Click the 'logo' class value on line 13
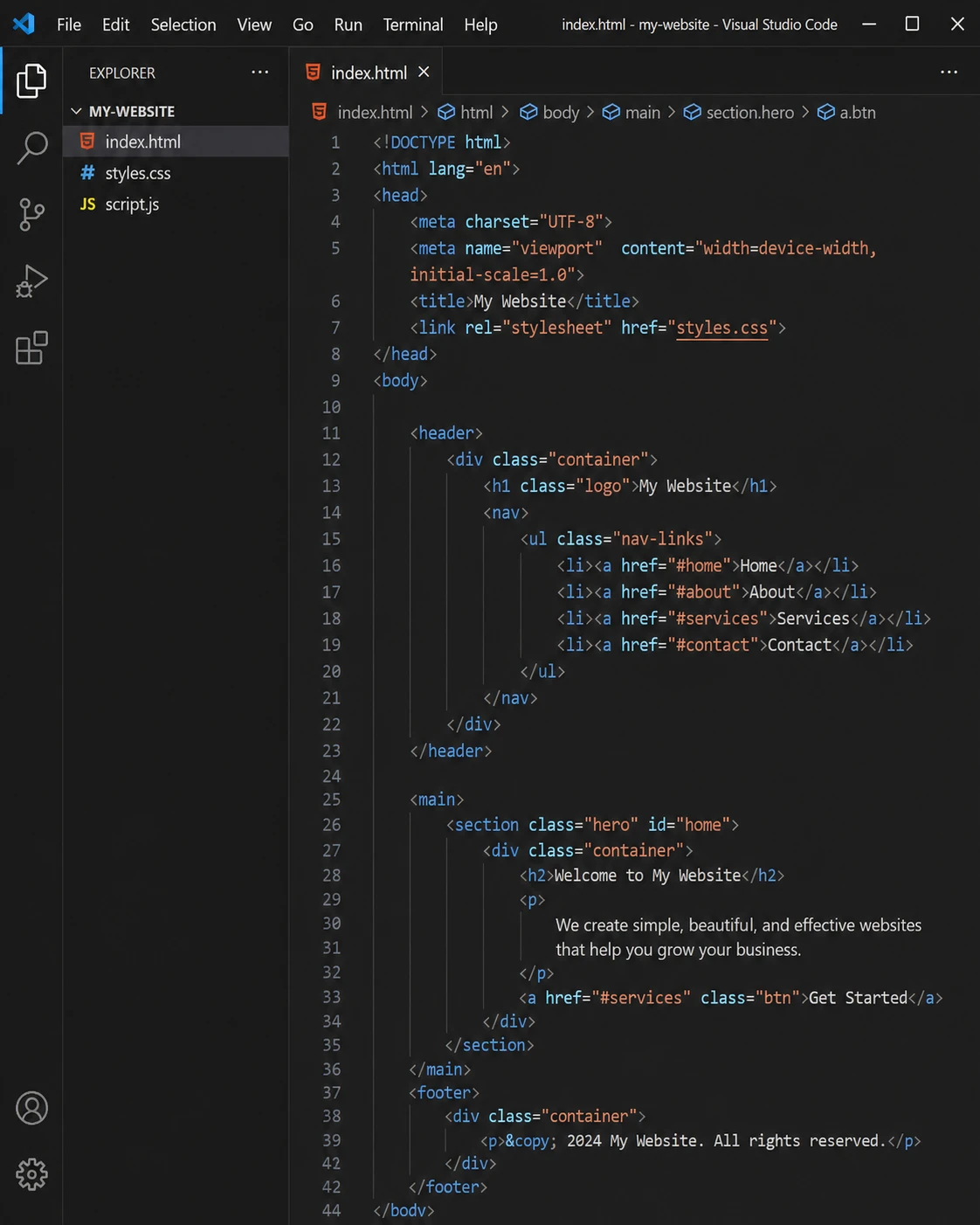This screenshot has height=1225, width=980. 603,486
